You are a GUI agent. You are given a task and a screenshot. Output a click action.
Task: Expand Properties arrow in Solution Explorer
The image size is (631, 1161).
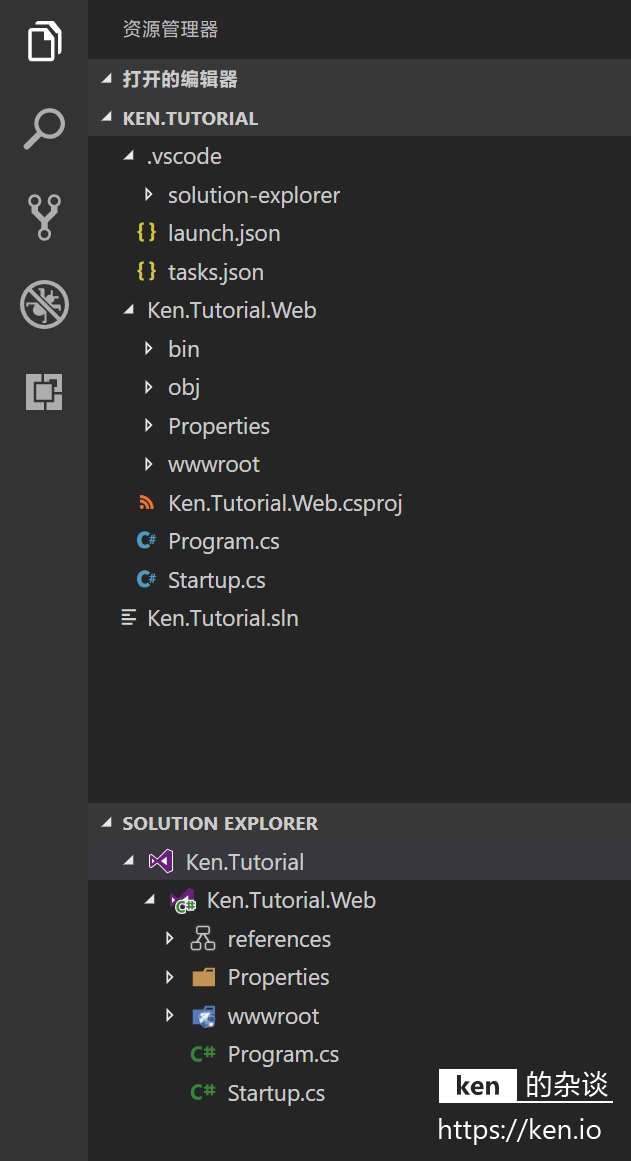point(170,977)
